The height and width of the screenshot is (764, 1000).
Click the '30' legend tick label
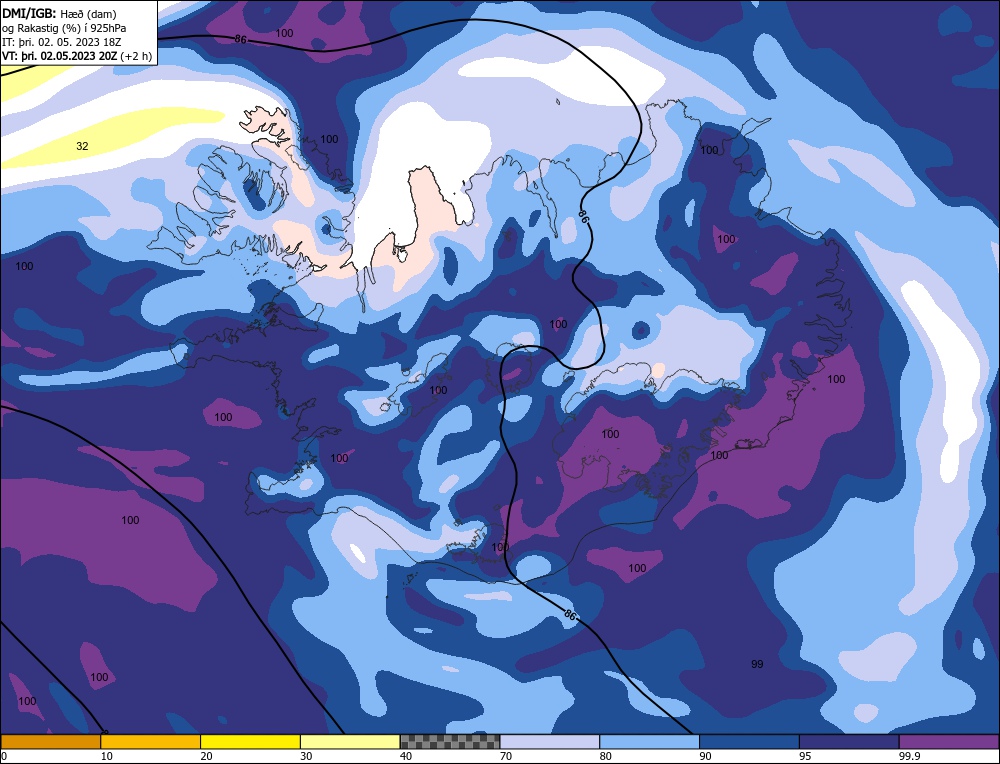[x=306, y=756]
